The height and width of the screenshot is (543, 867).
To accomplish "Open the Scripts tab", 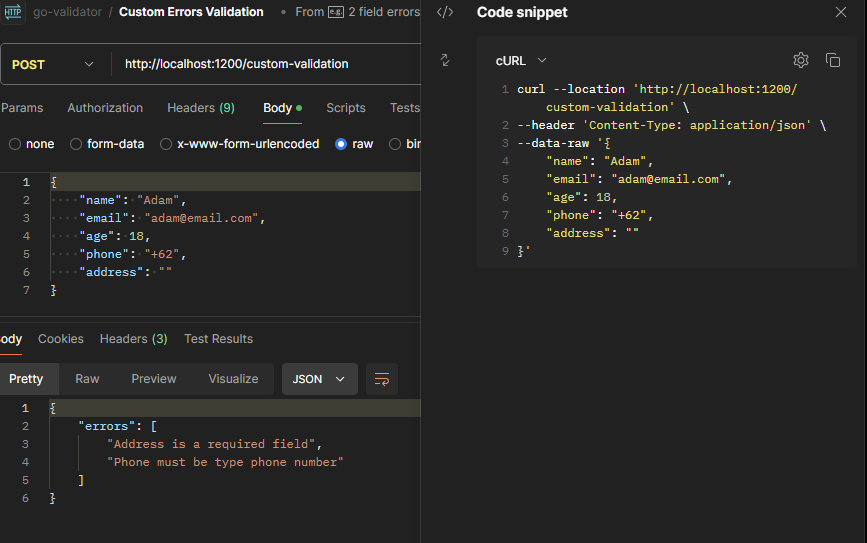I will pos(345,108).
